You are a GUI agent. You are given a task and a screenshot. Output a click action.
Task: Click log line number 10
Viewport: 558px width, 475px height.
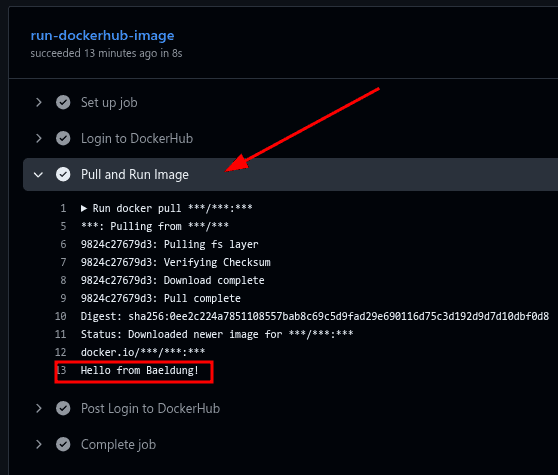60,316
